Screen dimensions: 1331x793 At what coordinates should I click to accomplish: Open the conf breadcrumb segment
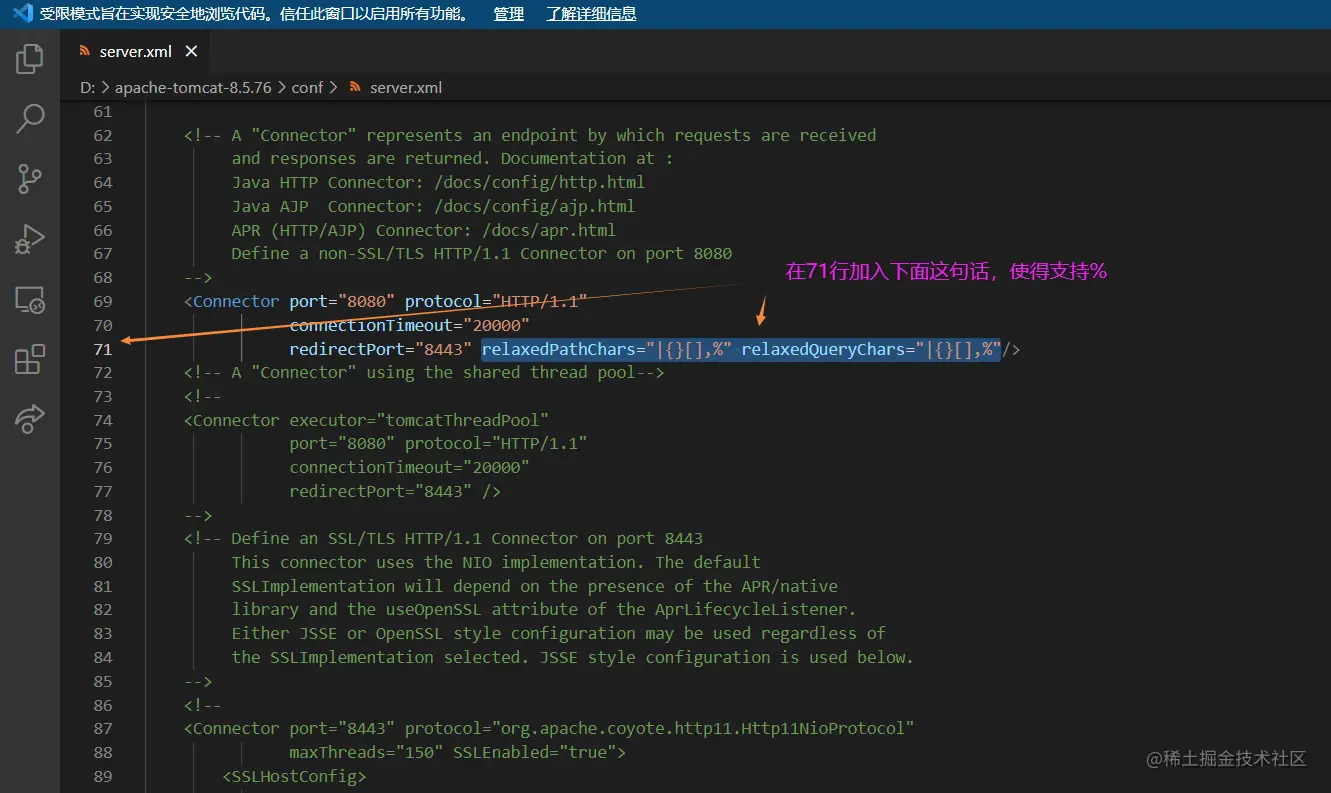[307, 87]
